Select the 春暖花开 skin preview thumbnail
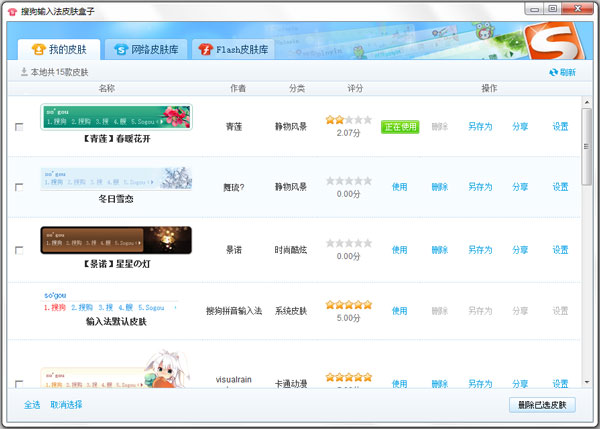600x429 pixels. point(116,117)
